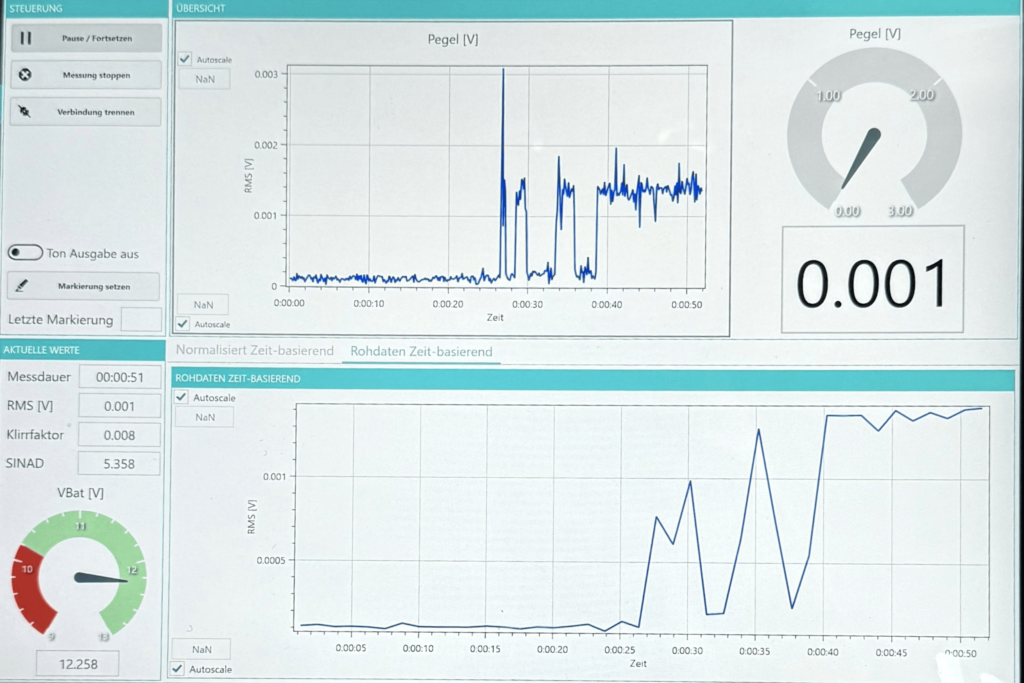Click the upper NaN field in Pegel chart
Screen dimensions: 1024x683
click(204, 79)
